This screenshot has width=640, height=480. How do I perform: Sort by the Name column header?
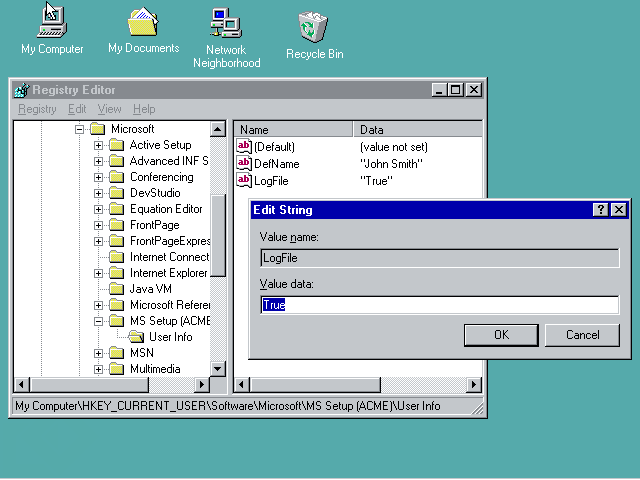293,129
